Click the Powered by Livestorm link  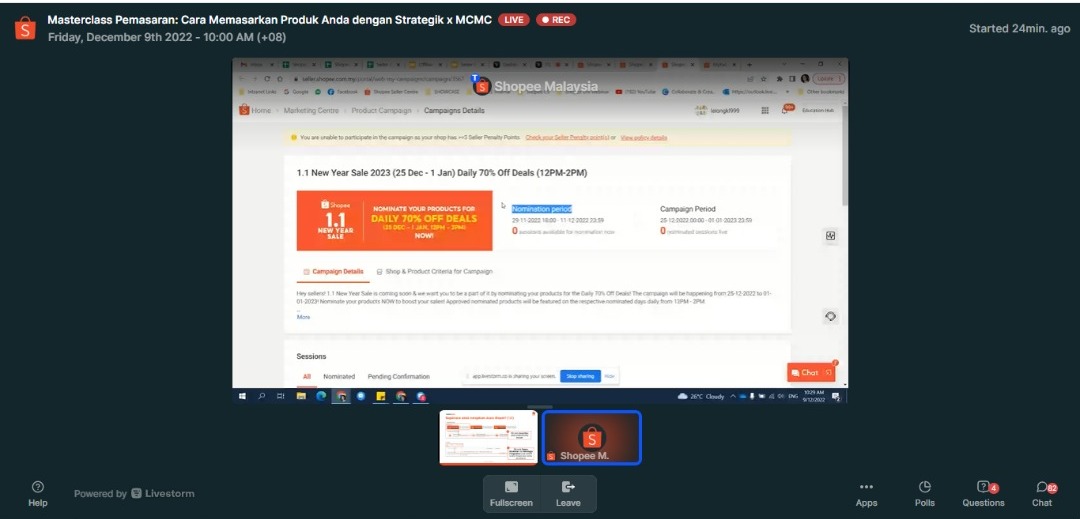tap(134, 493)
